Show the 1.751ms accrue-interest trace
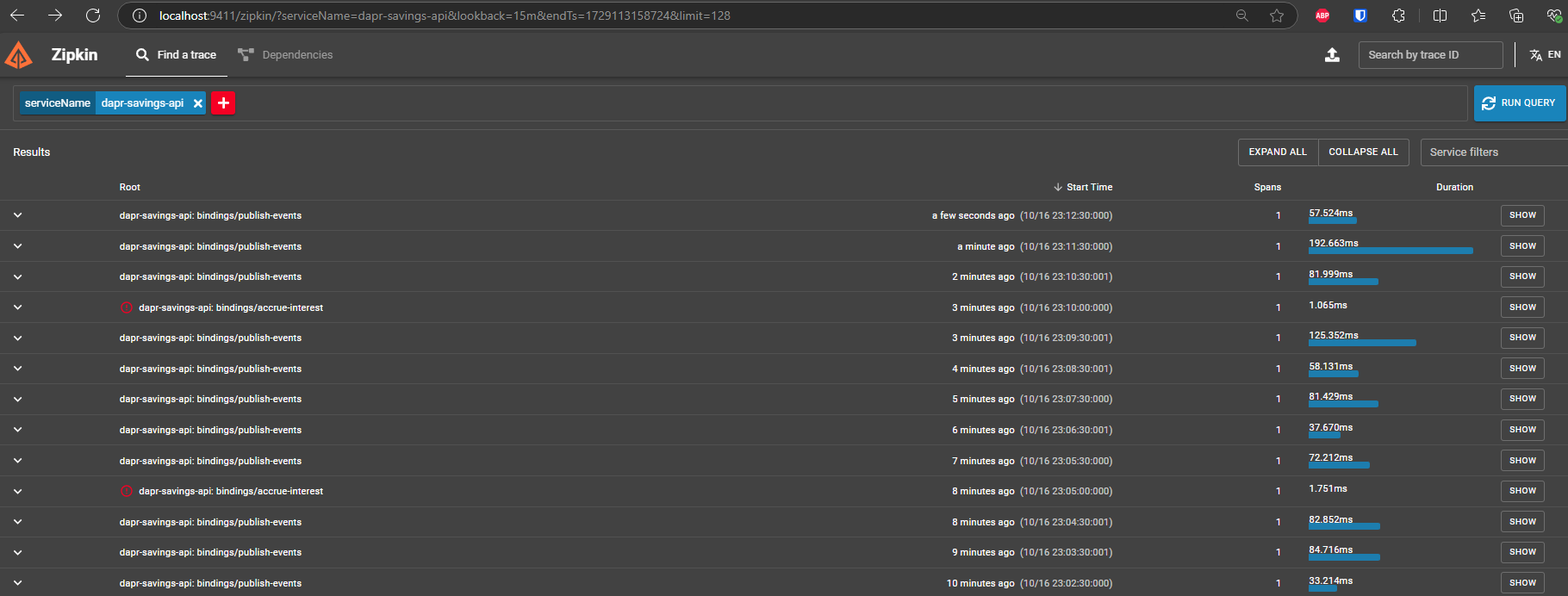 pos(1522,491)
